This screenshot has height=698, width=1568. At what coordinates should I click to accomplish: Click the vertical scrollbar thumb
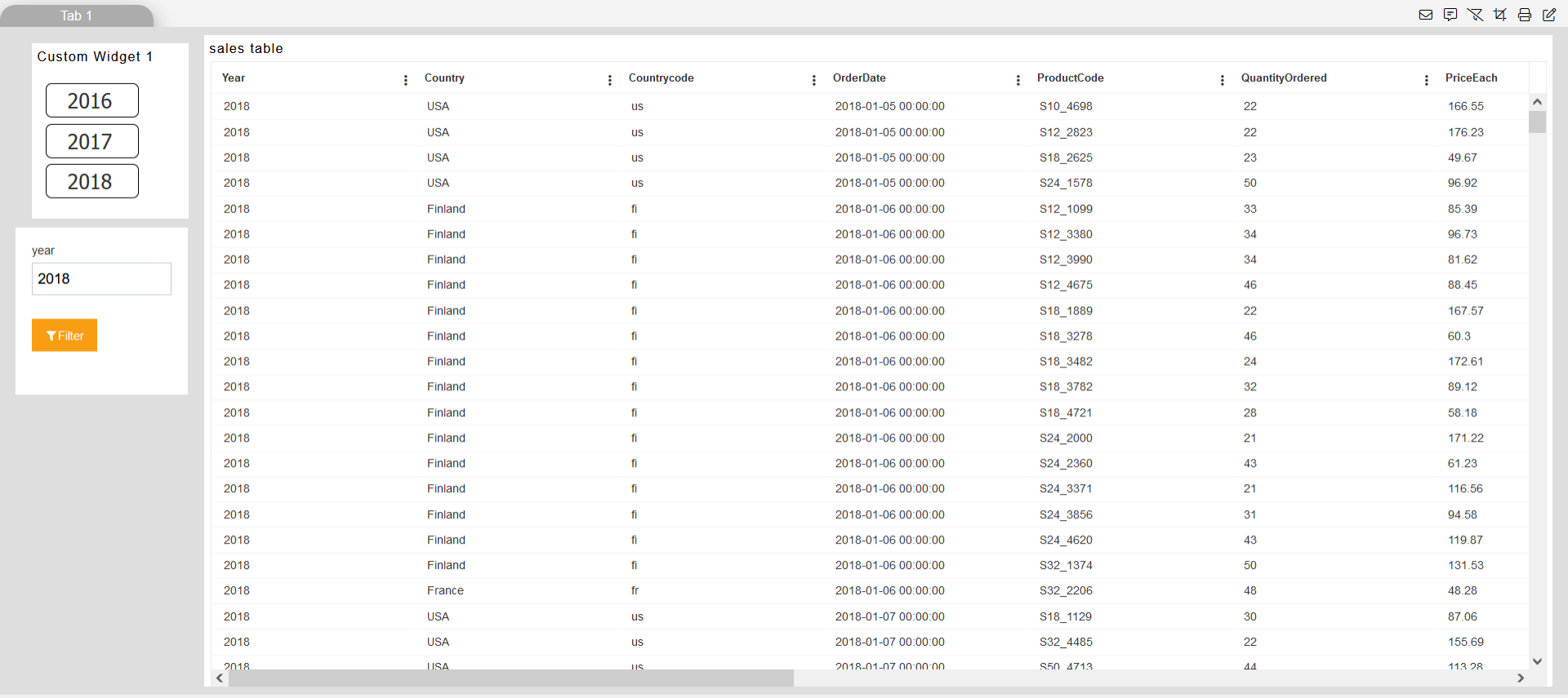(1537, 122)
